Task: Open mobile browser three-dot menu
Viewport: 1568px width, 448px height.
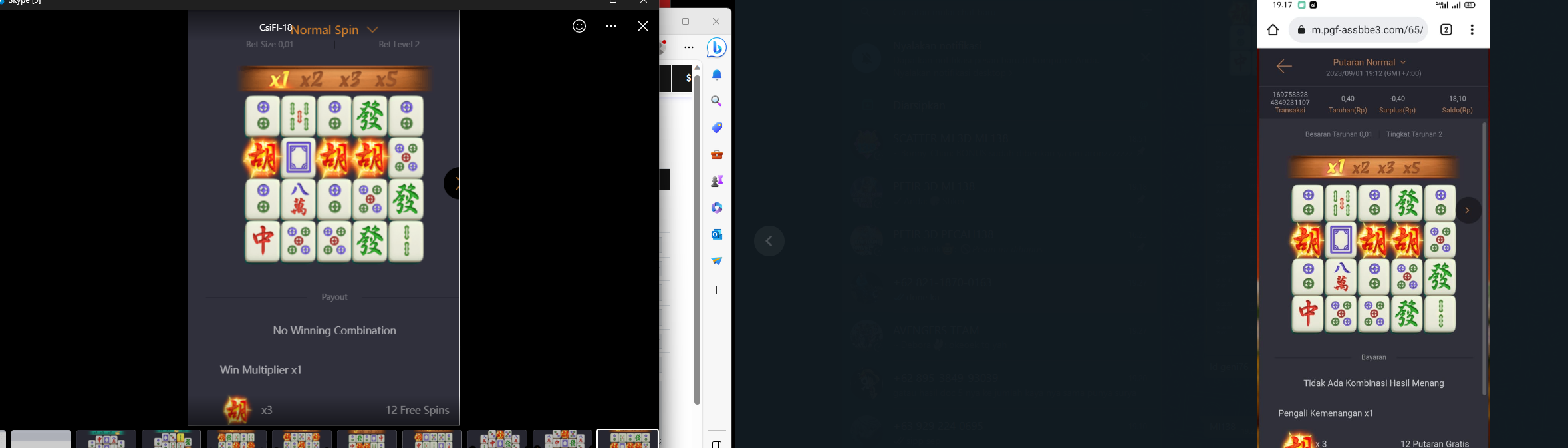Action: point(1472,30)
